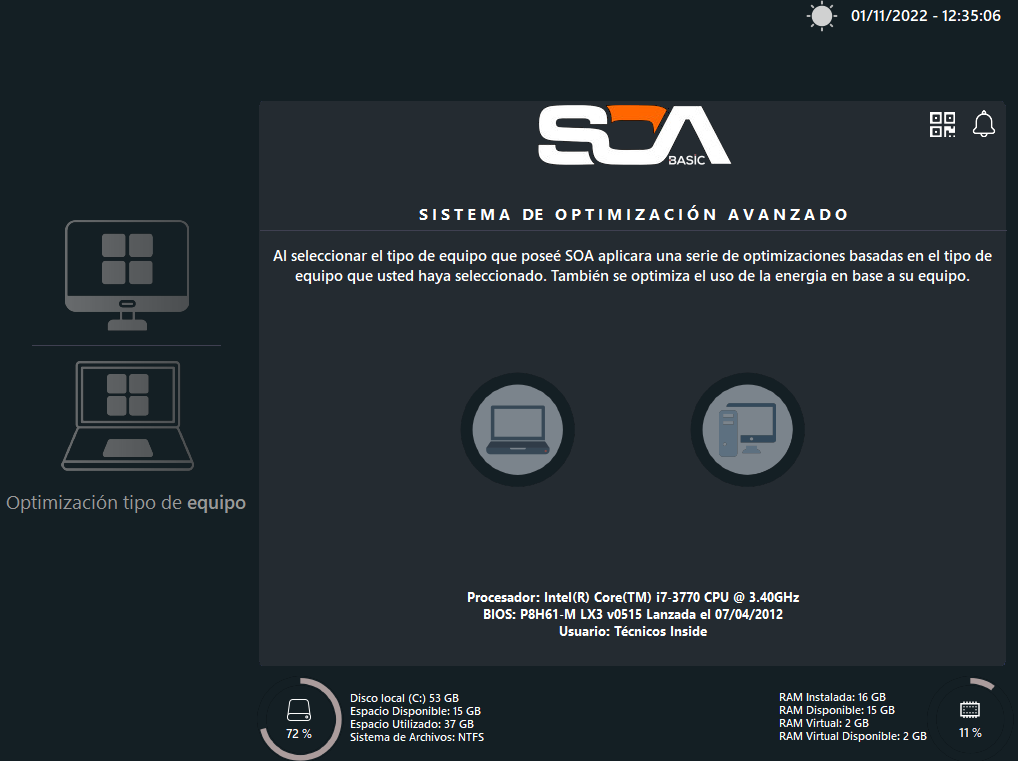Click 'Disco local (C:) 53 GB' text
1018x761 pixels.
coord(404,698)
